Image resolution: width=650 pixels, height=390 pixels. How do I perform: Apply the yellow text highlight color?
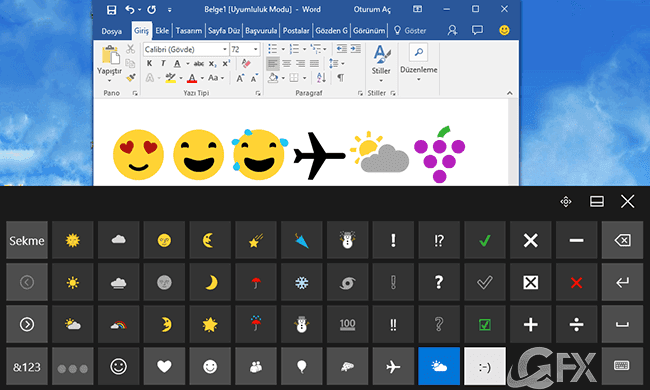point(170,78)
